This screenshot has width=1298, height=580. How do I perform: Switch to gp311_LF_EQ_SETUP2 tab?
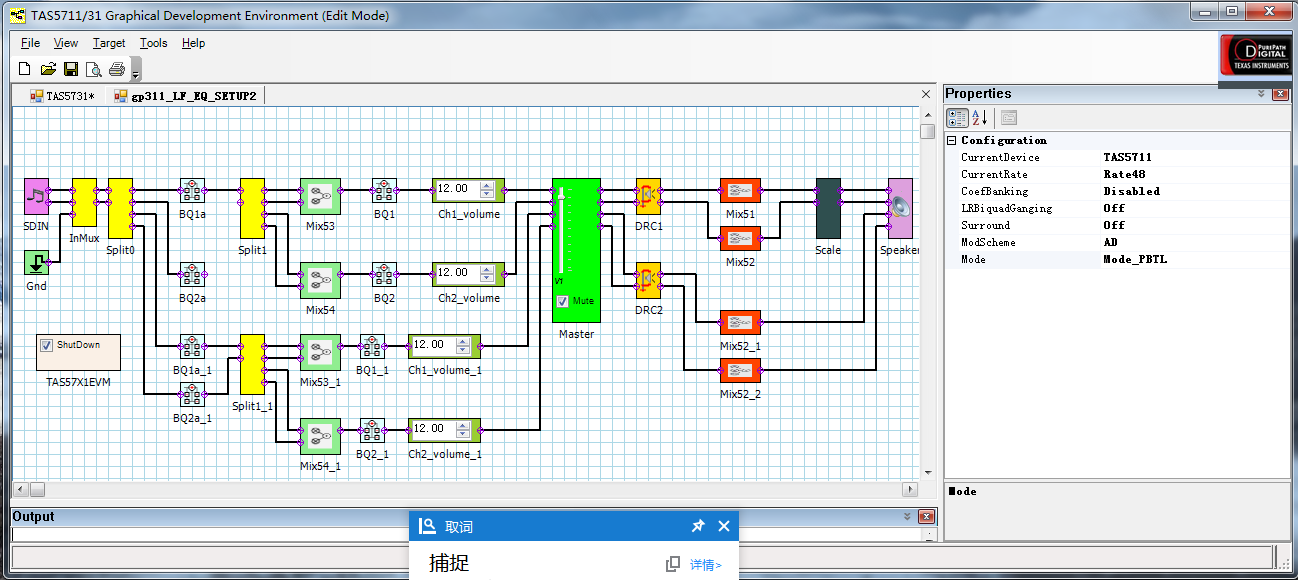tap(186, 96)
